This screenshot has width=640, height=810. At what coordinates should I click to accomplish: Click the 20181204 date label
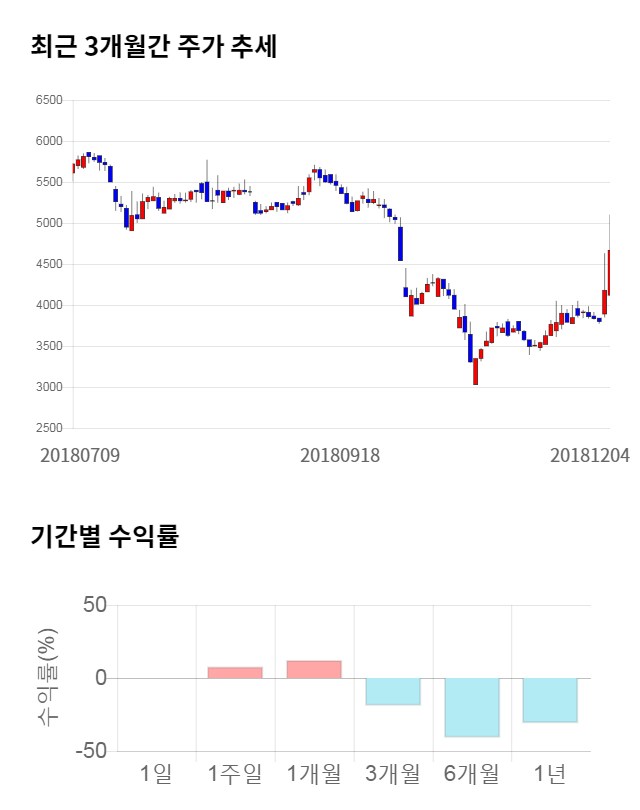(590, 455)
